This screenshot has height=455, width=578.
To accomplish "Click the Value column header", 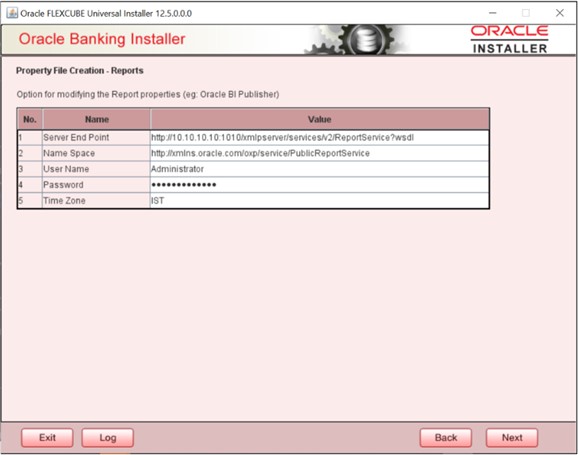I will click(320, 119).
